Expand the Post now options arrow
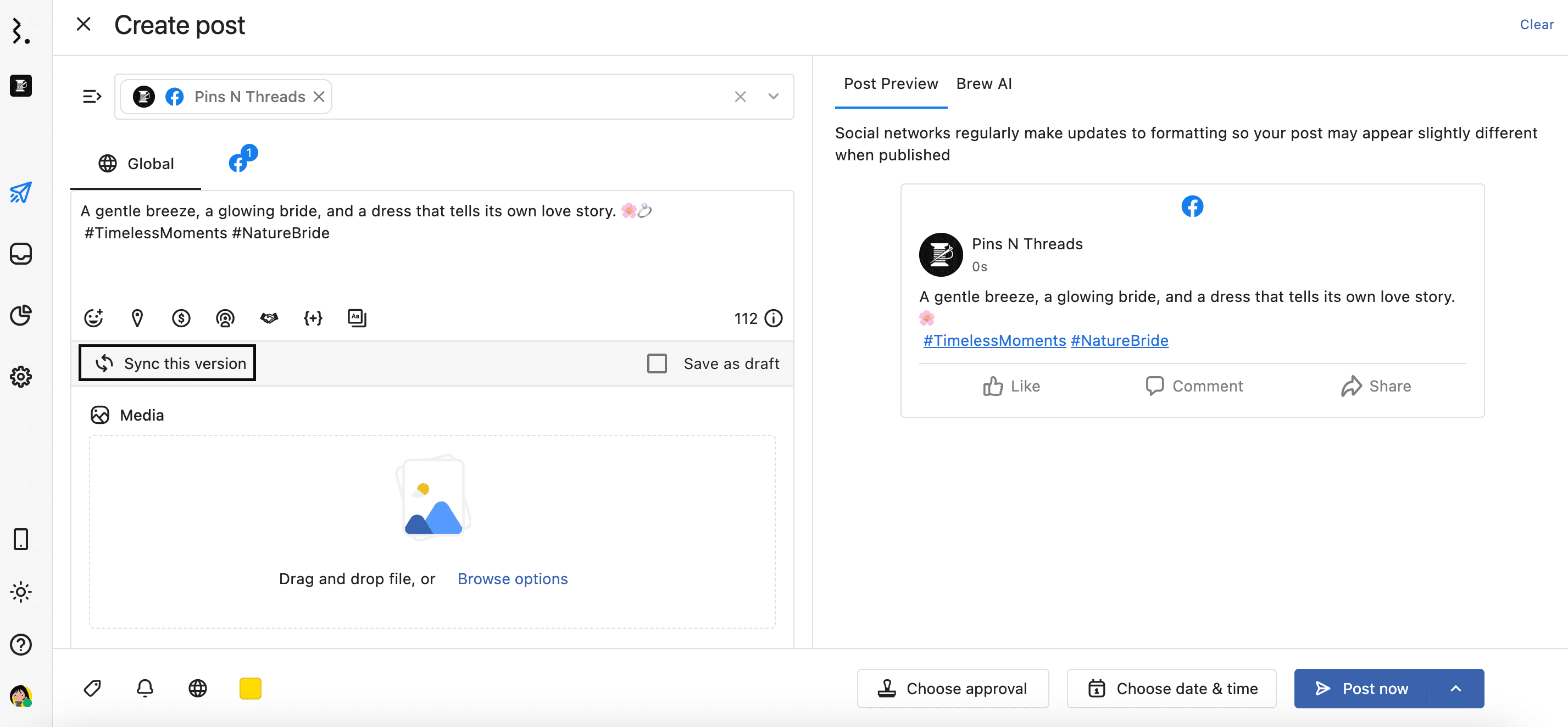Screen dimensions: 1568x727 pyautogui.click(x=1455, y=688)
